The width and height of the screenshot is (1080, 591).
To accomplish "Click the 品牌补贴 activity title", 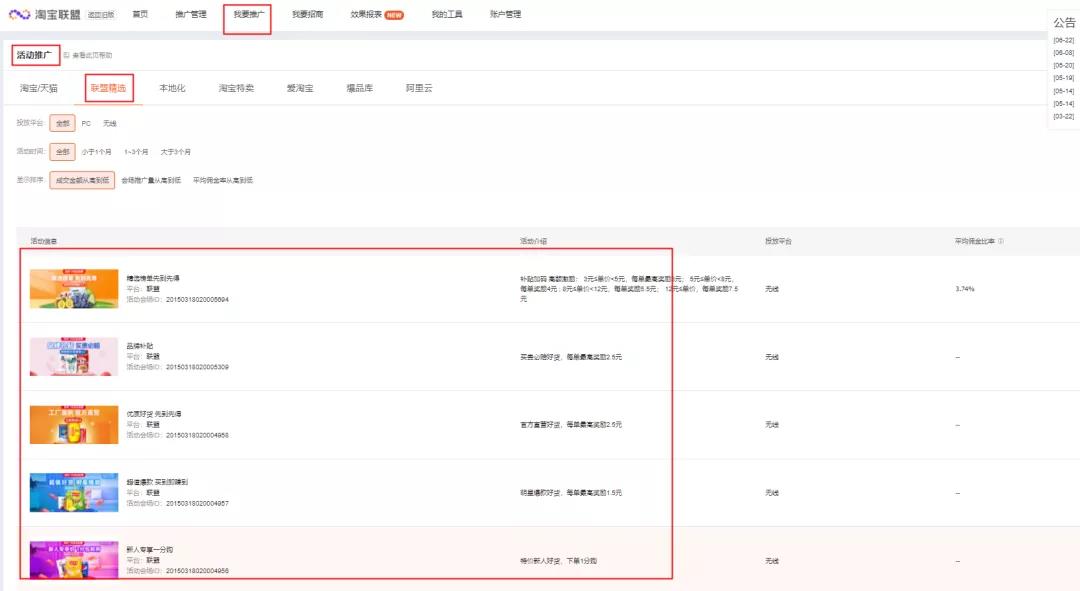I will point(140,346).
